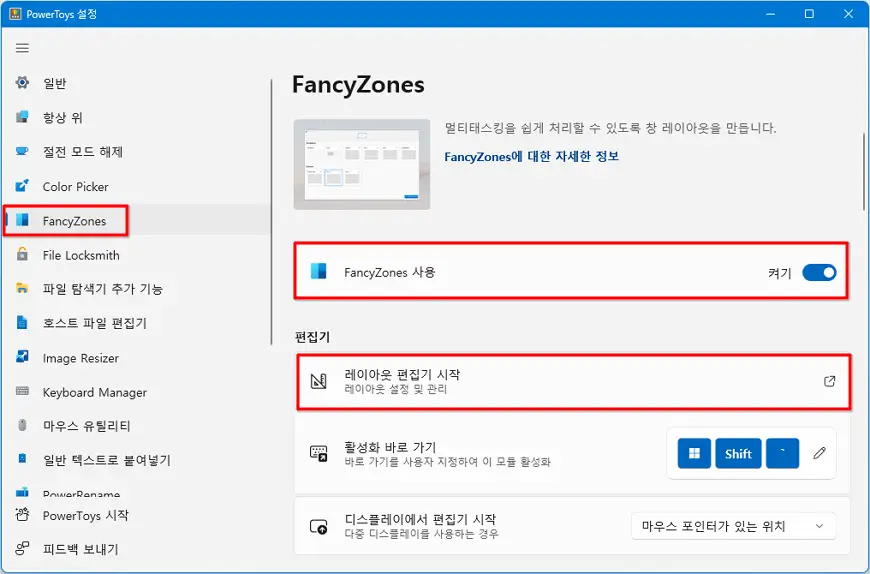Click the 일반 gear icon in sidebar
870x574 pixels.
click(22, 83)
